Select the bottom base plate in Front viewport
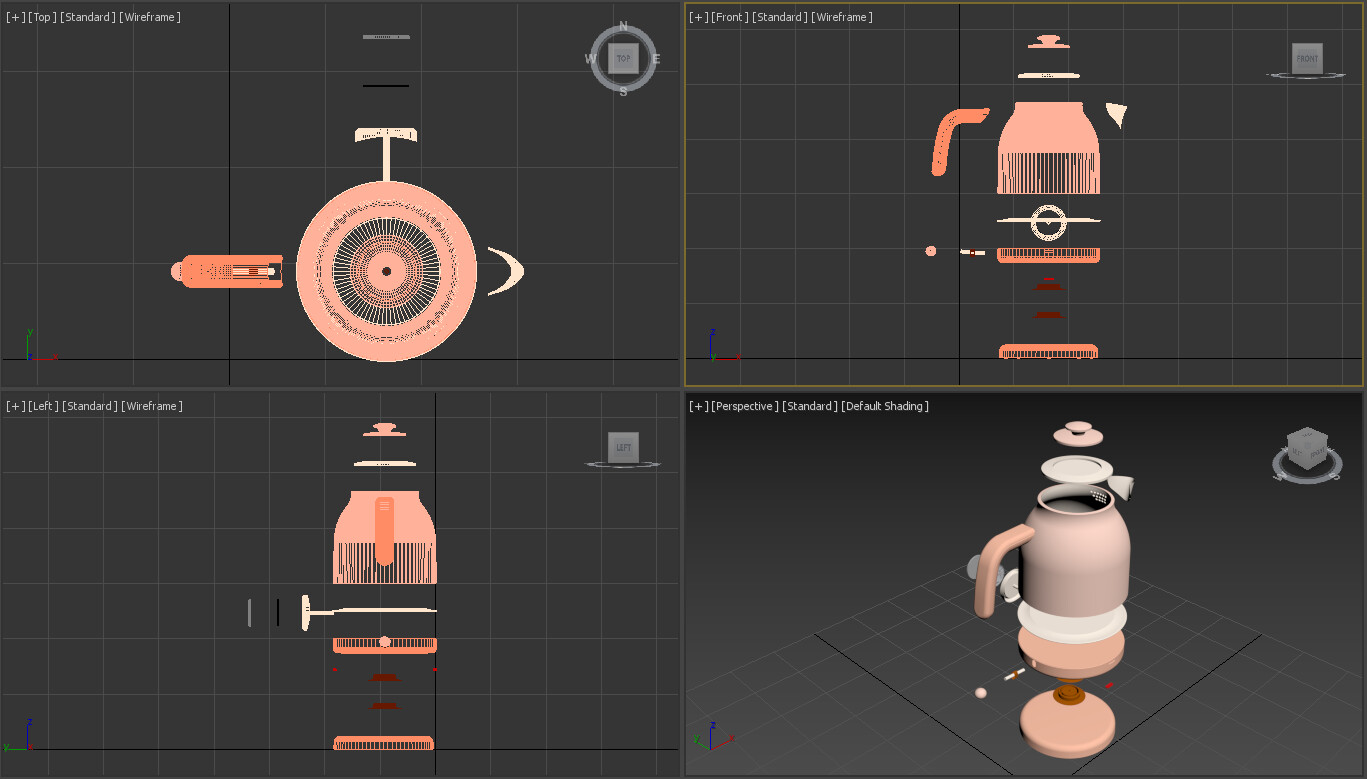 [x=1048, y=351]
